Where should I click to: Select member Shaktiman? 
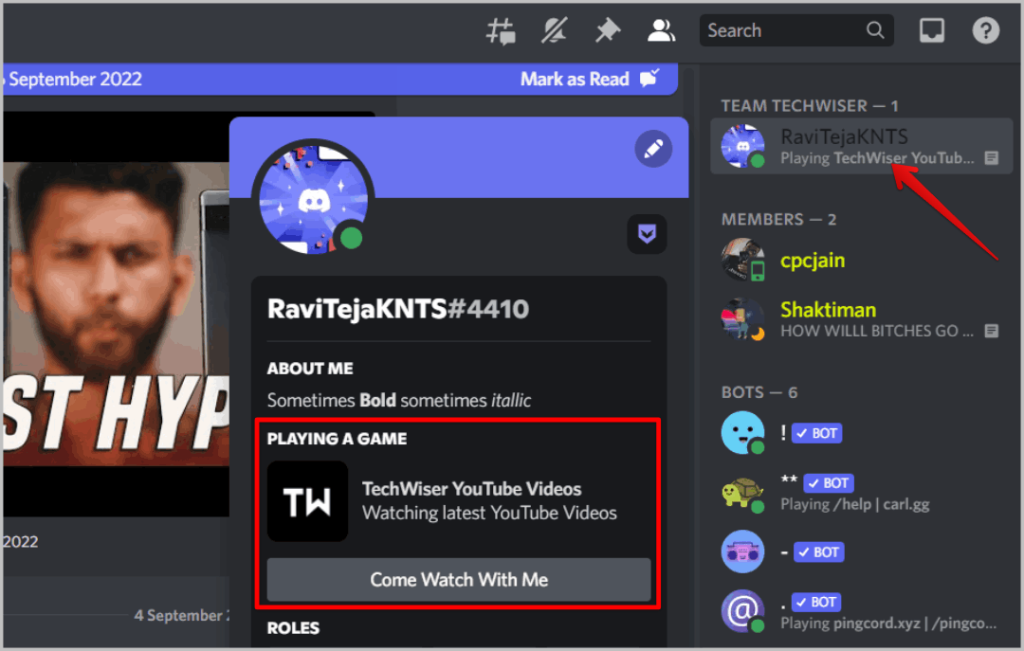click(861, 319)
